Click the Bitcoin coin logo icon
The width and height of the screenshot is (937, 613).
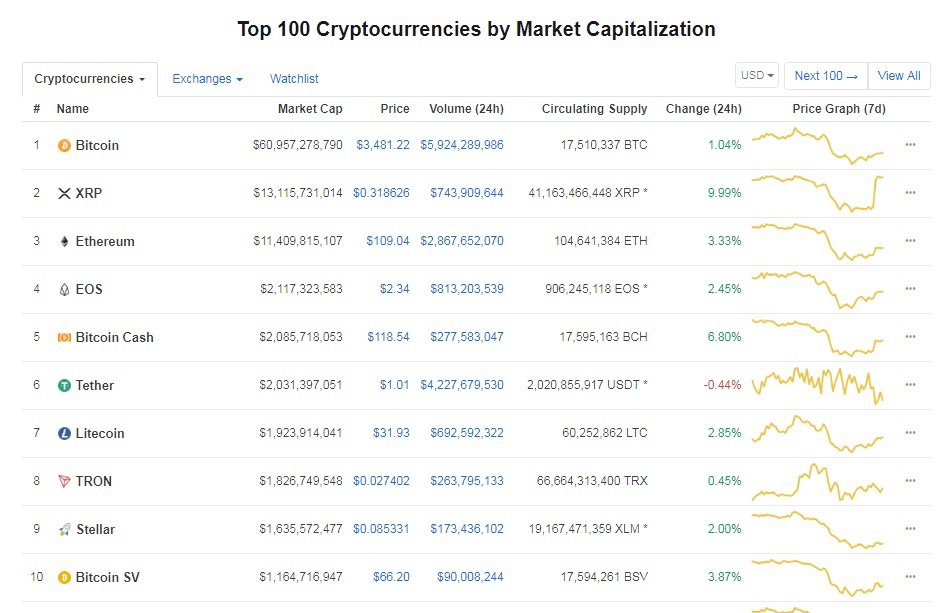point(64,145)
